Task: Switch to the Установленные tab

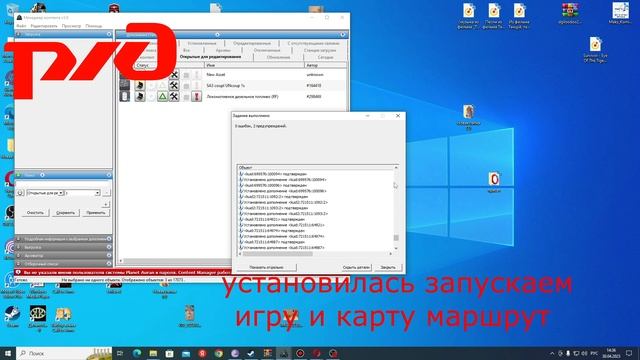Action: (x=202, y=43)
